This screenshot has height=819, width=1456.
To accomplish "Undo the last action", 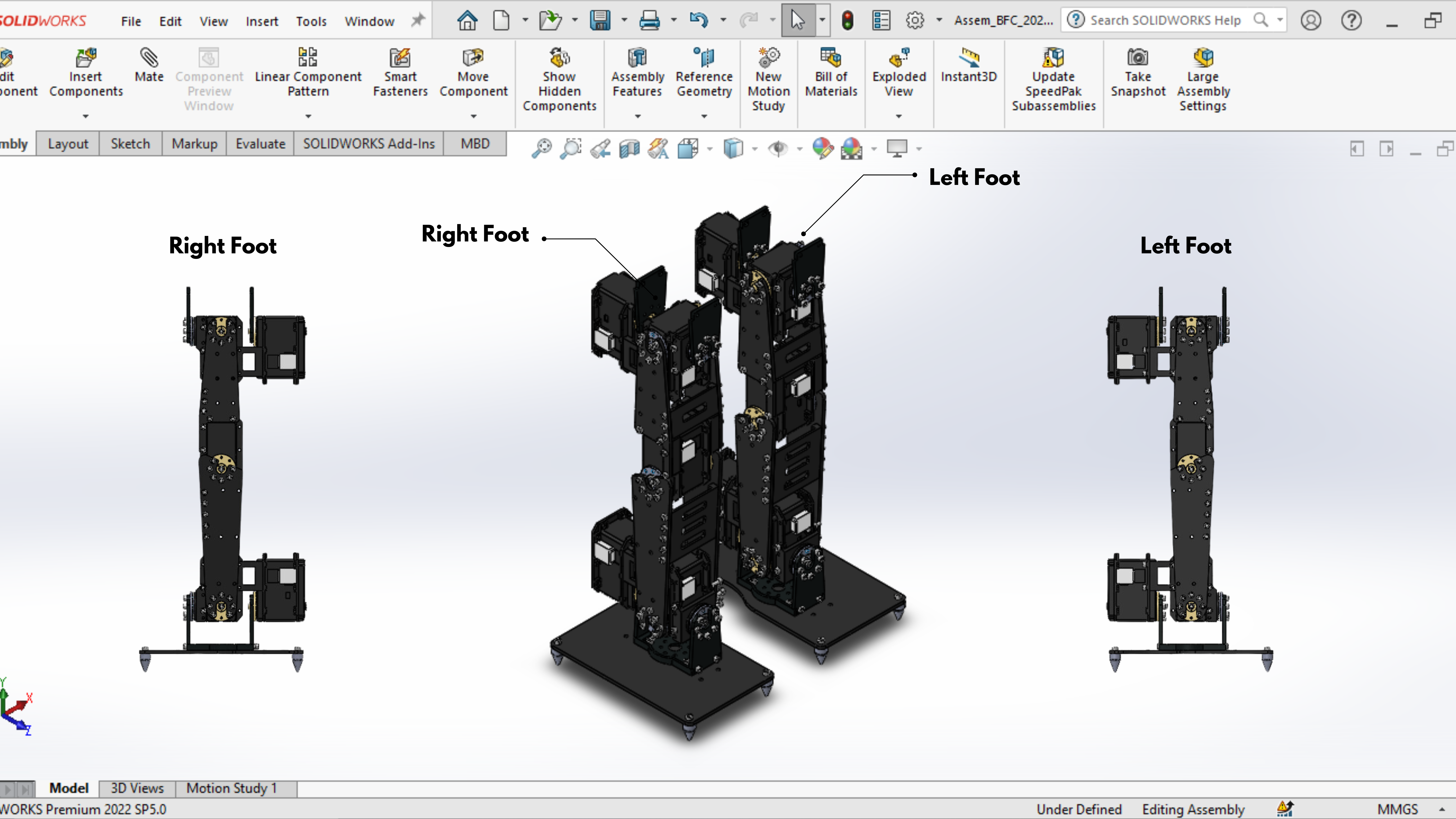I will coord(699,21).
